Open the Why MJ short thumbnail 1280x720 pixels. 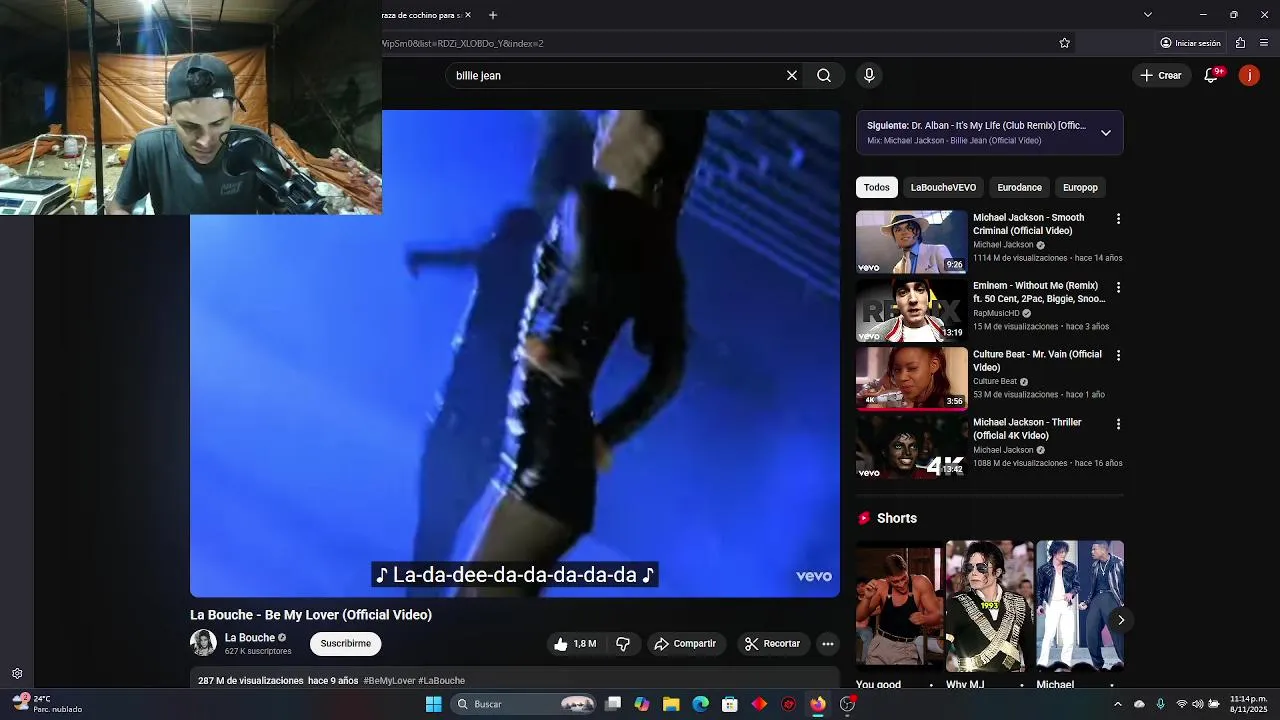[x=989, y=605]
